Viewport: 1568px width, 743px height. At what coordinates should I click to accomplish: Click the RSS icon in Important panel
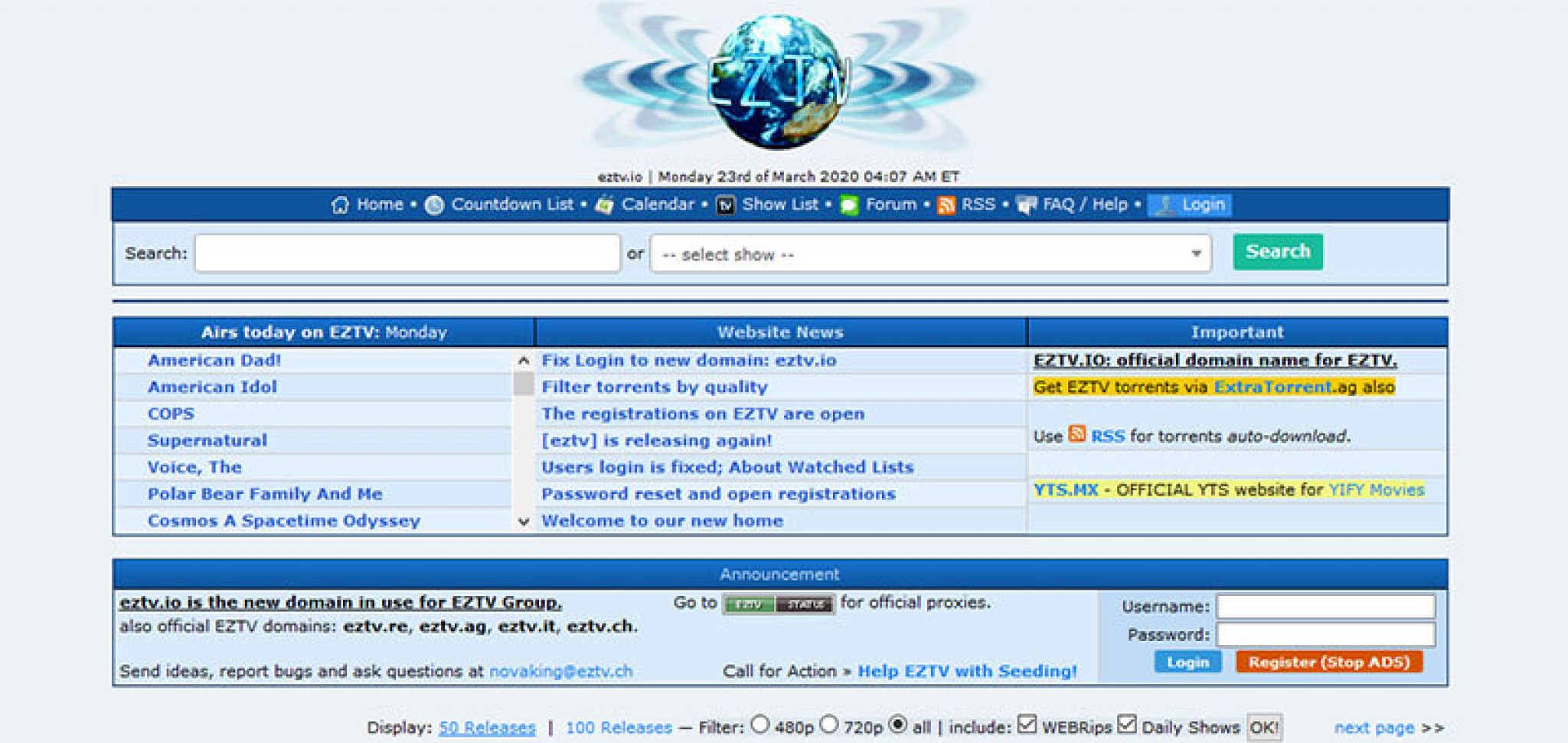[1077, 434]
